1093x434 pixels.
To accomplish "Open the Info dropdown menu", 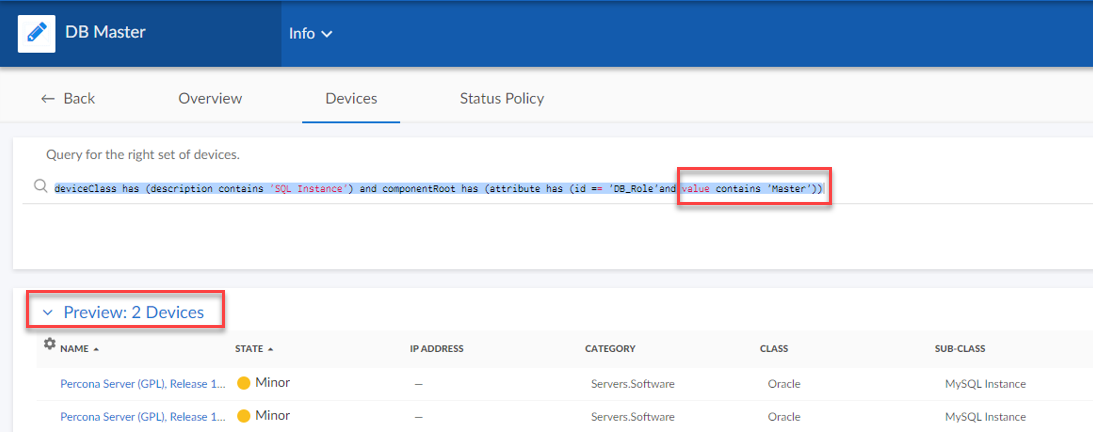I will [x=310, y=34].
